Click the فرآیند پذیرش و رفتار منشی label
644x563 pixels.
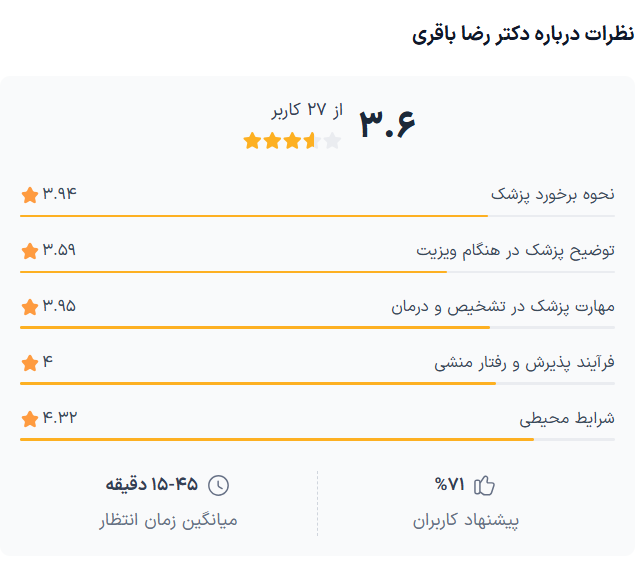pos(524,362)
